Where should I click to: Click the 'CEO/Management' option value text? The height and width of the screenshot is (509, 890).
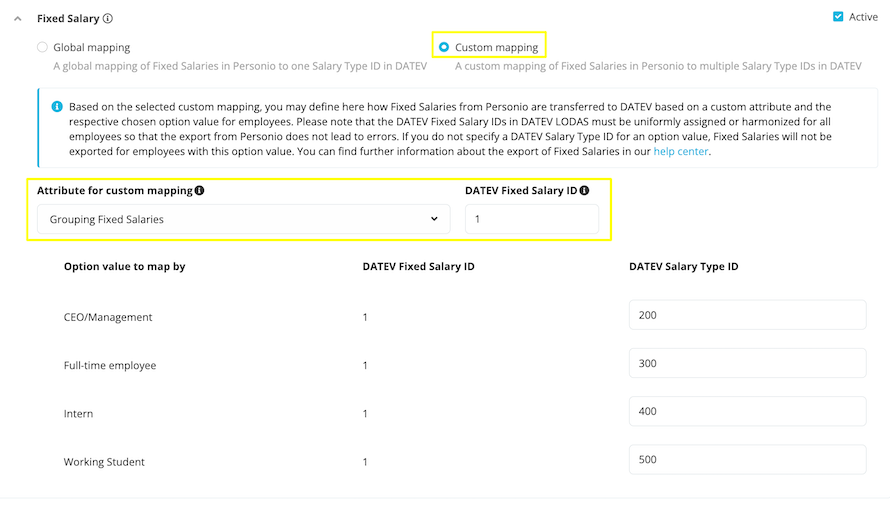click(108, 317)
